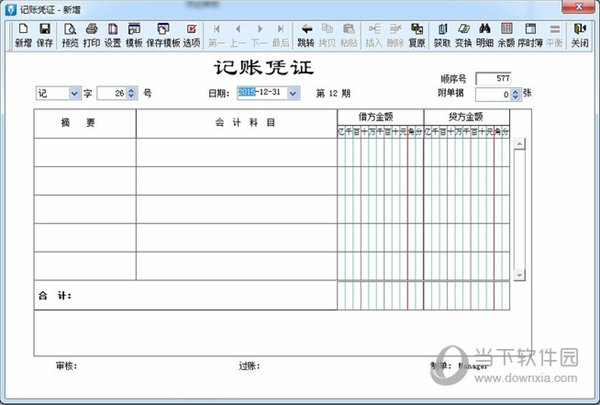Open 预览 print preview
Viewport: 600px width, 405px height.
(70, 34)
